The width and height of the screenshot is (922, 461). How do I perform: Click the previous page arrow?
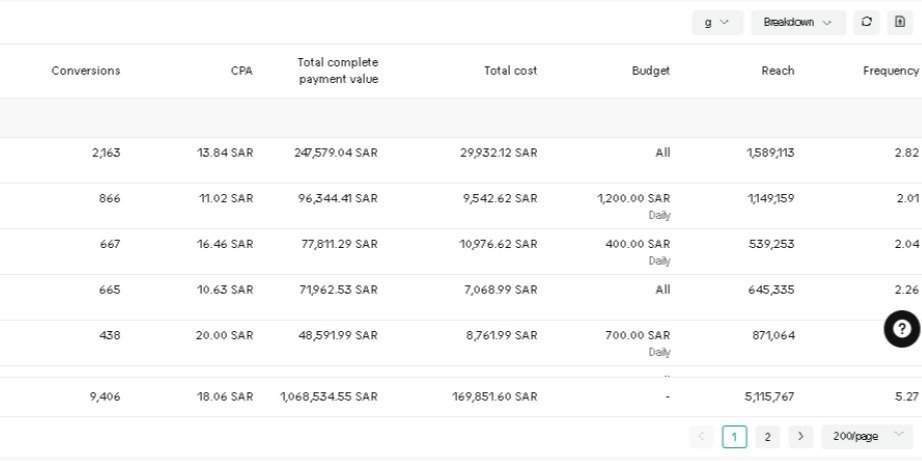pos(701,436)
